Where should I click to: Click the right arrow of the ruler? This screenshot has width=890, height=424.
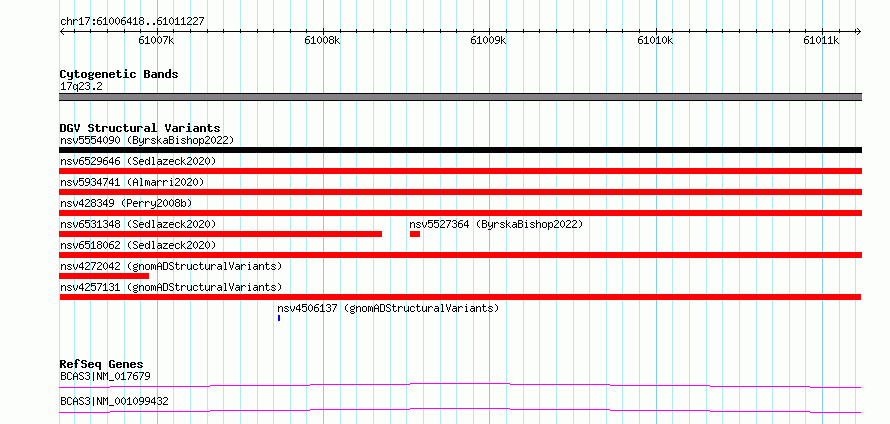pos(858,31)
